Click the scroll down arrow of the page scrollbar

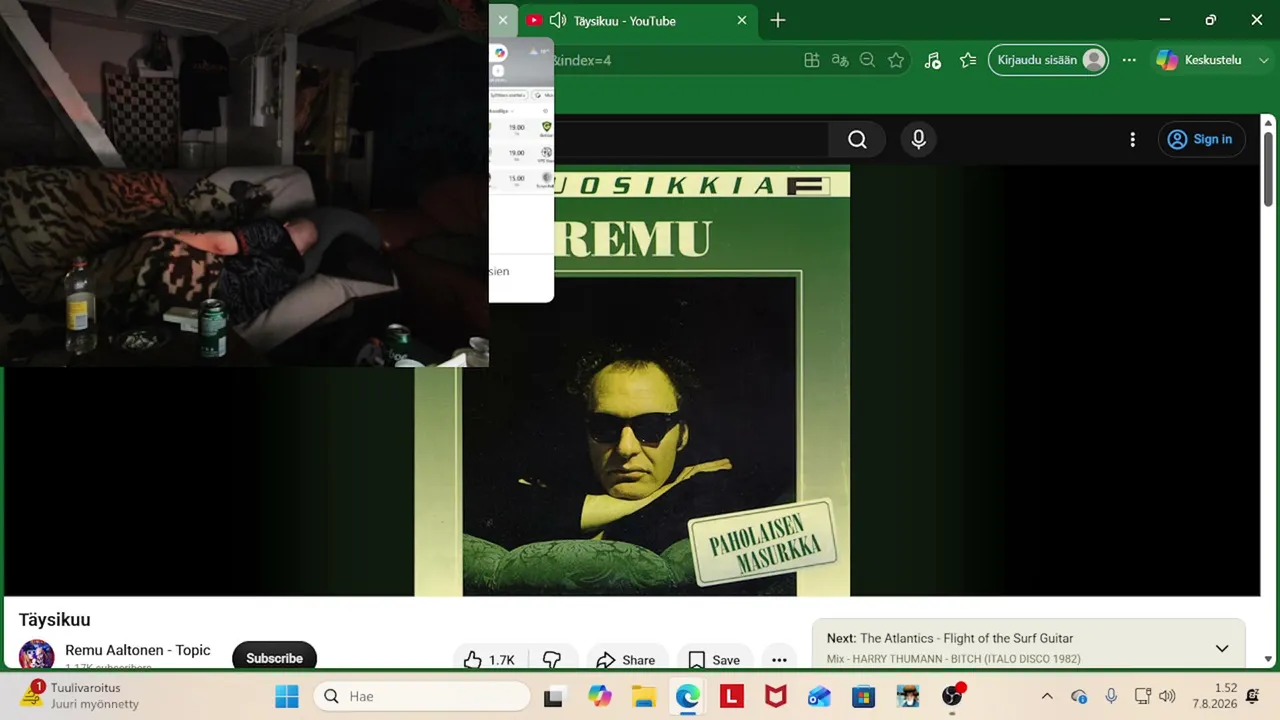1268,659
